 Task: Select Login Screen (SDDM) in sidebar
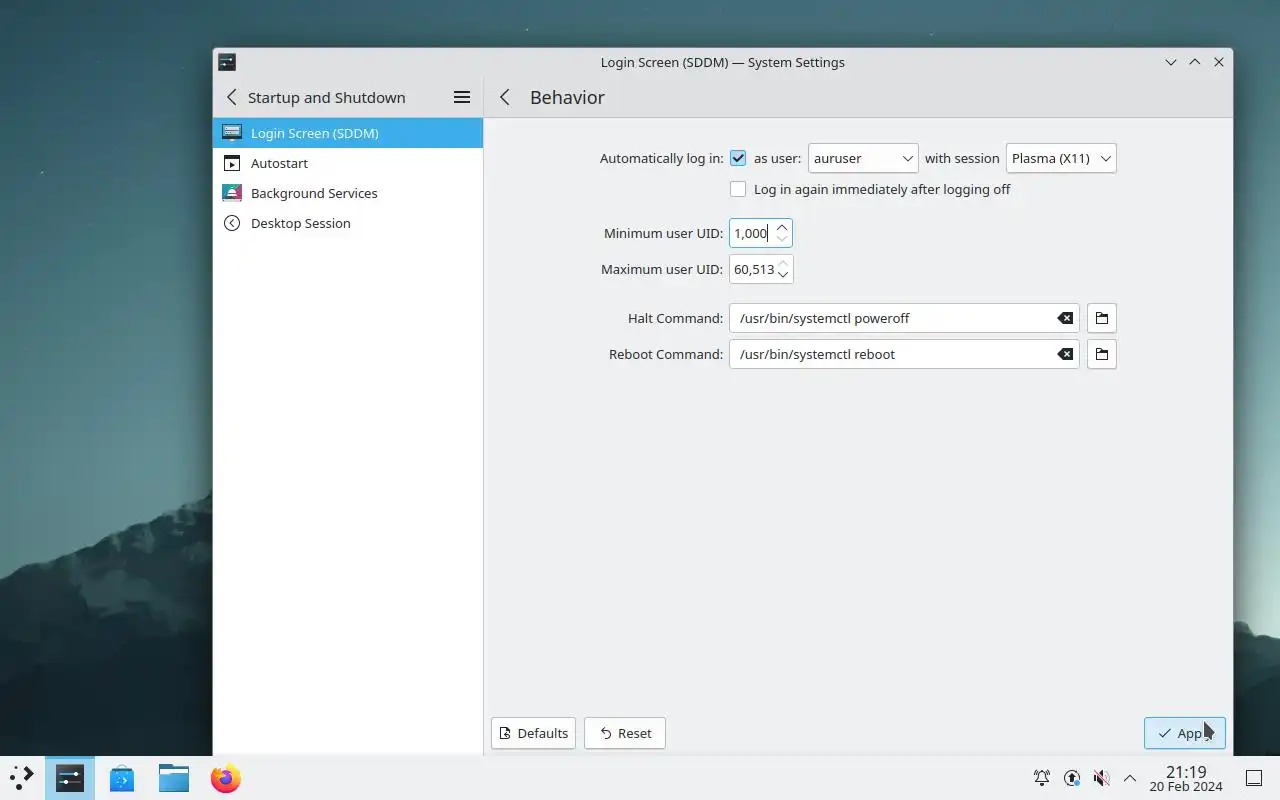tap(348, 133)
